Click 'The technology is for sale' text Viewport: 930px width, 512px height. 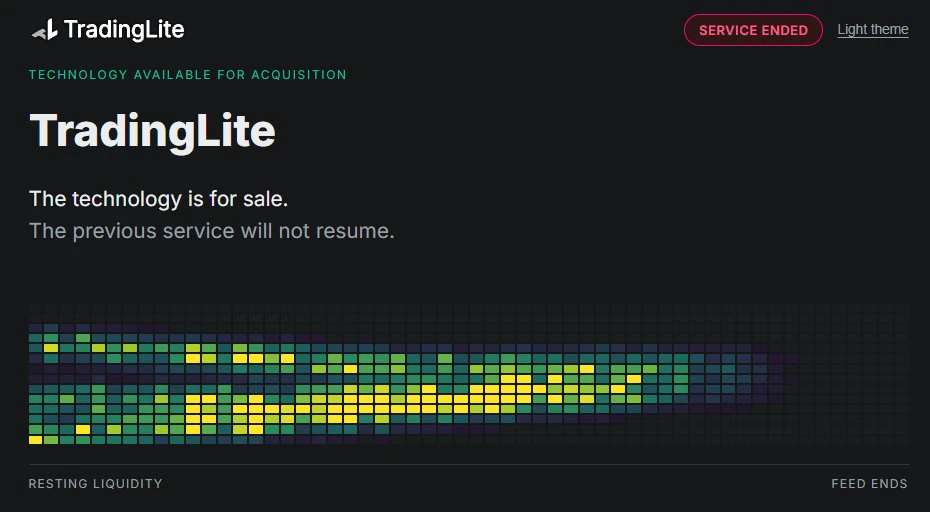(x=158, y=199)
